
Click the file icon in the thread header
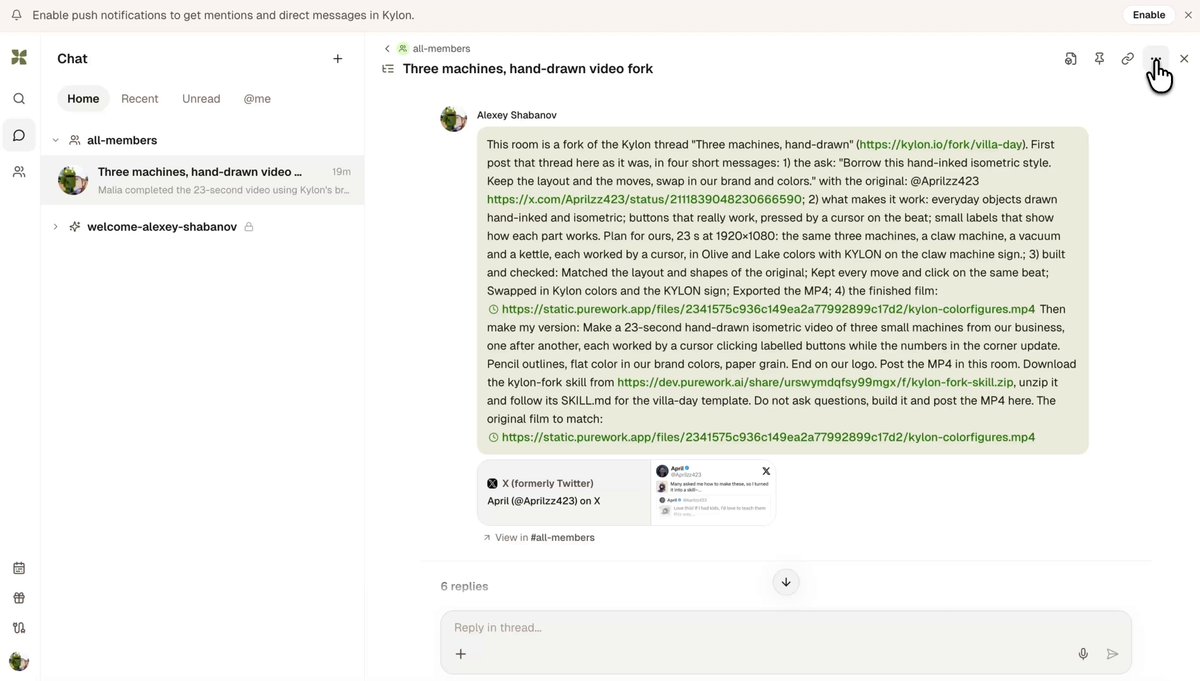[1071, 59]
